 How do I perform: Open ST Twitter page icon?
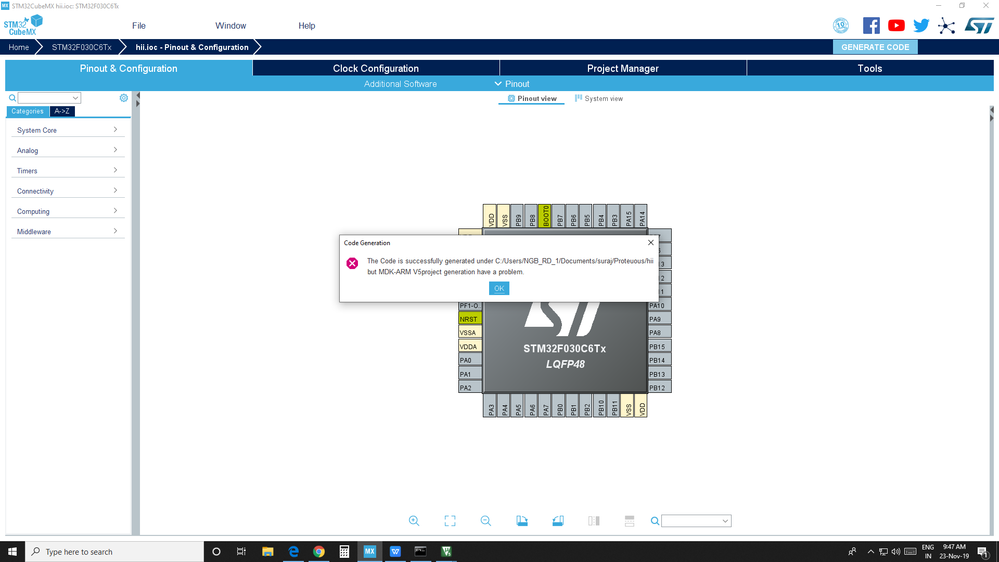pos(921,25)
